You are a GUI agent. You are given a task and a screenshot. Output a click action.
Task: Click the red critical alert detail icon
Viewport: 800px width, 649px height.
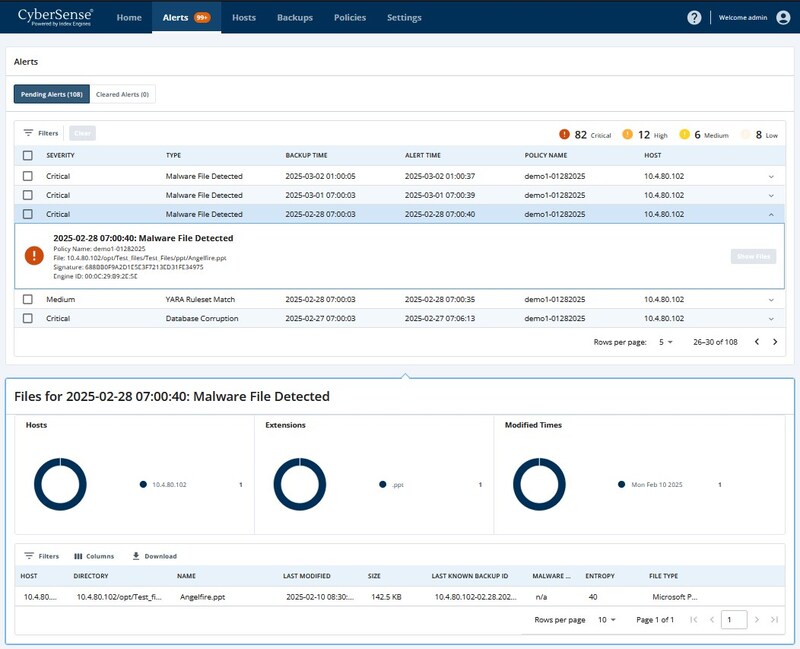pyautogui.click(x=34, y=255)
